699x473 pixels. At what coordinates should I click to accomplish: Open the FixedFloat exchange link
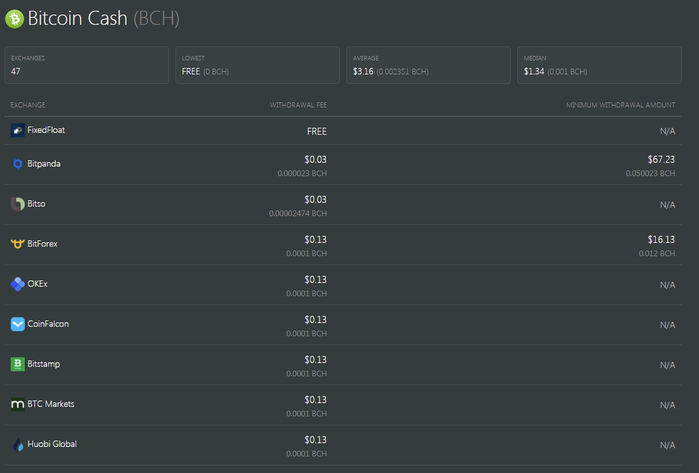click(x=46, y=130)
